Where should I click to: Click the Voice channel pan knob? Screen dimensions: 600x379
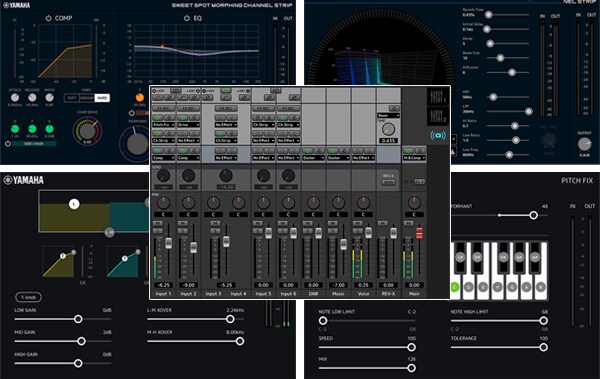(x=363, y=203)
